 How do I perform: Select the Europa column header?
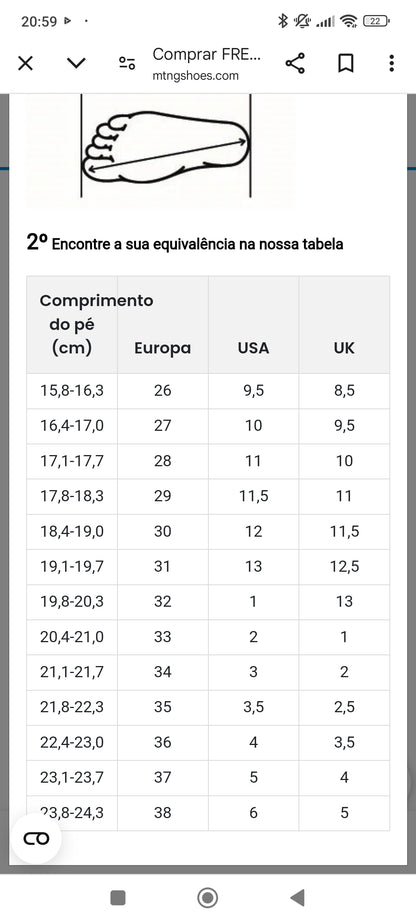[163, 348]
